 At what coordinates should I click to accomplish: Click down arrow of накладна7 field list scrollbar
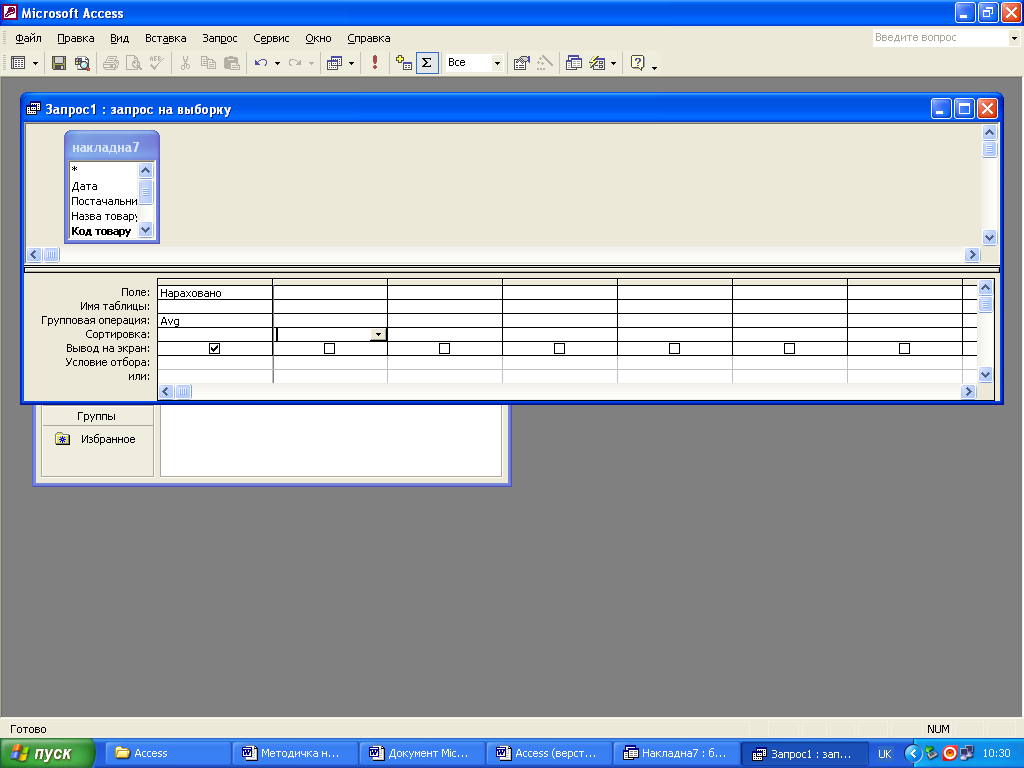point(146,230)
